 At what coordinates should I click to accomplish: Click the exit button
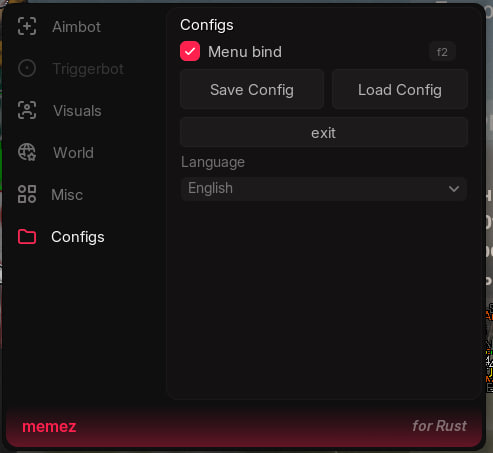[x=324, y=132]
